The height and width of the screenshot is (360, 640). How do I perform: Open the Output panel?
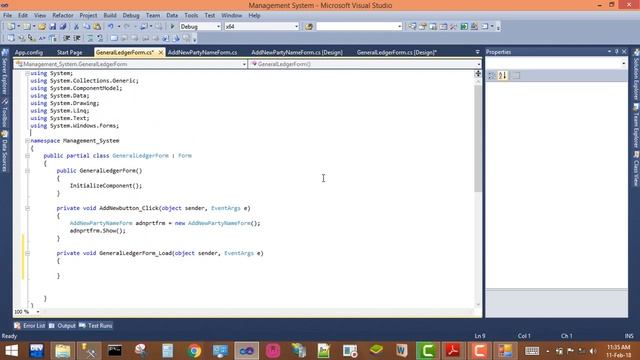tap(62, 326)
